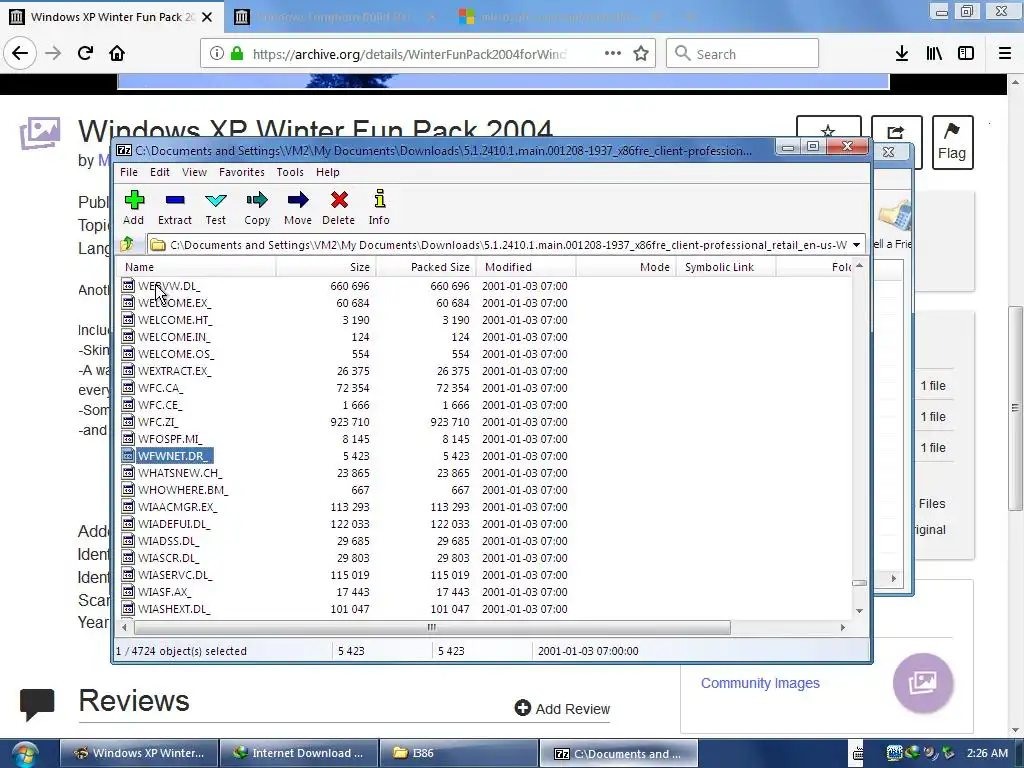Click the 7-Zip horizontal scrollbar thumb
Image resolution: width=1024 pixels, height=768 pixels.
(432, 628)
